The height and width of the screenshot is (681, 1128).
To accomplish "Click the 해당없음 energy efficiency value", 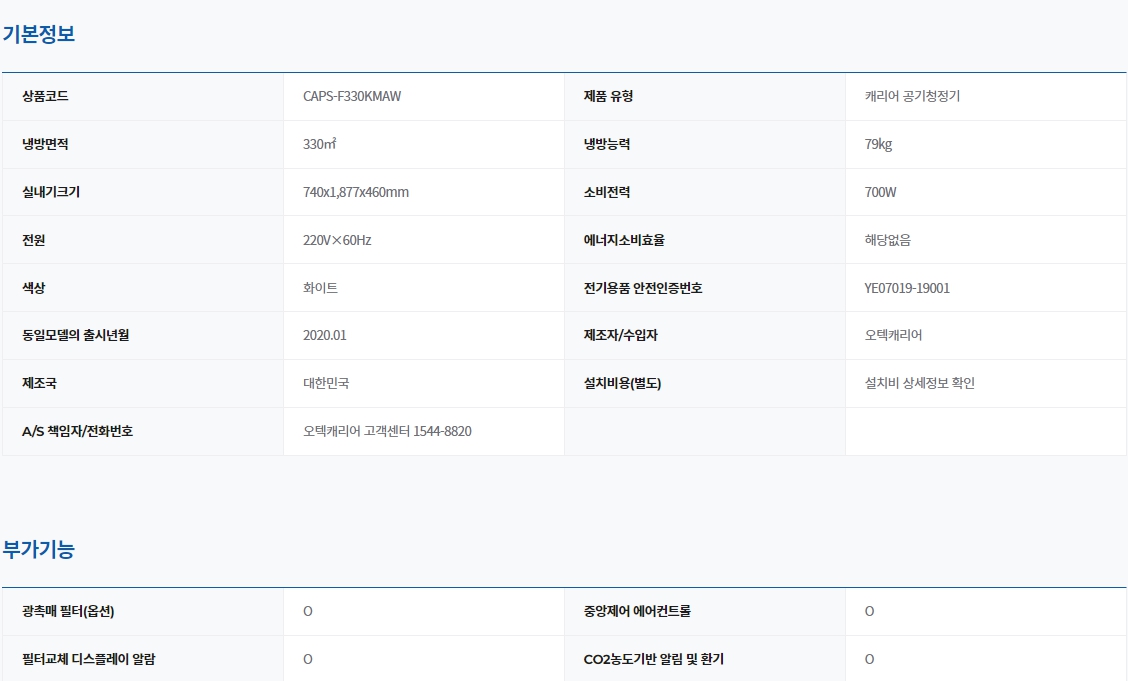I will point(887,240).
